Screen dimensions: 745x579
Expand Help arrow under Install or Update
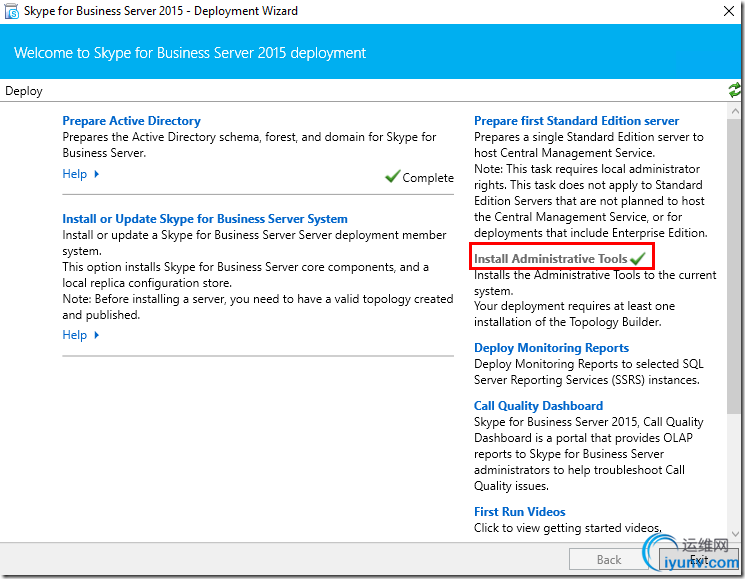tap(97, 335)
